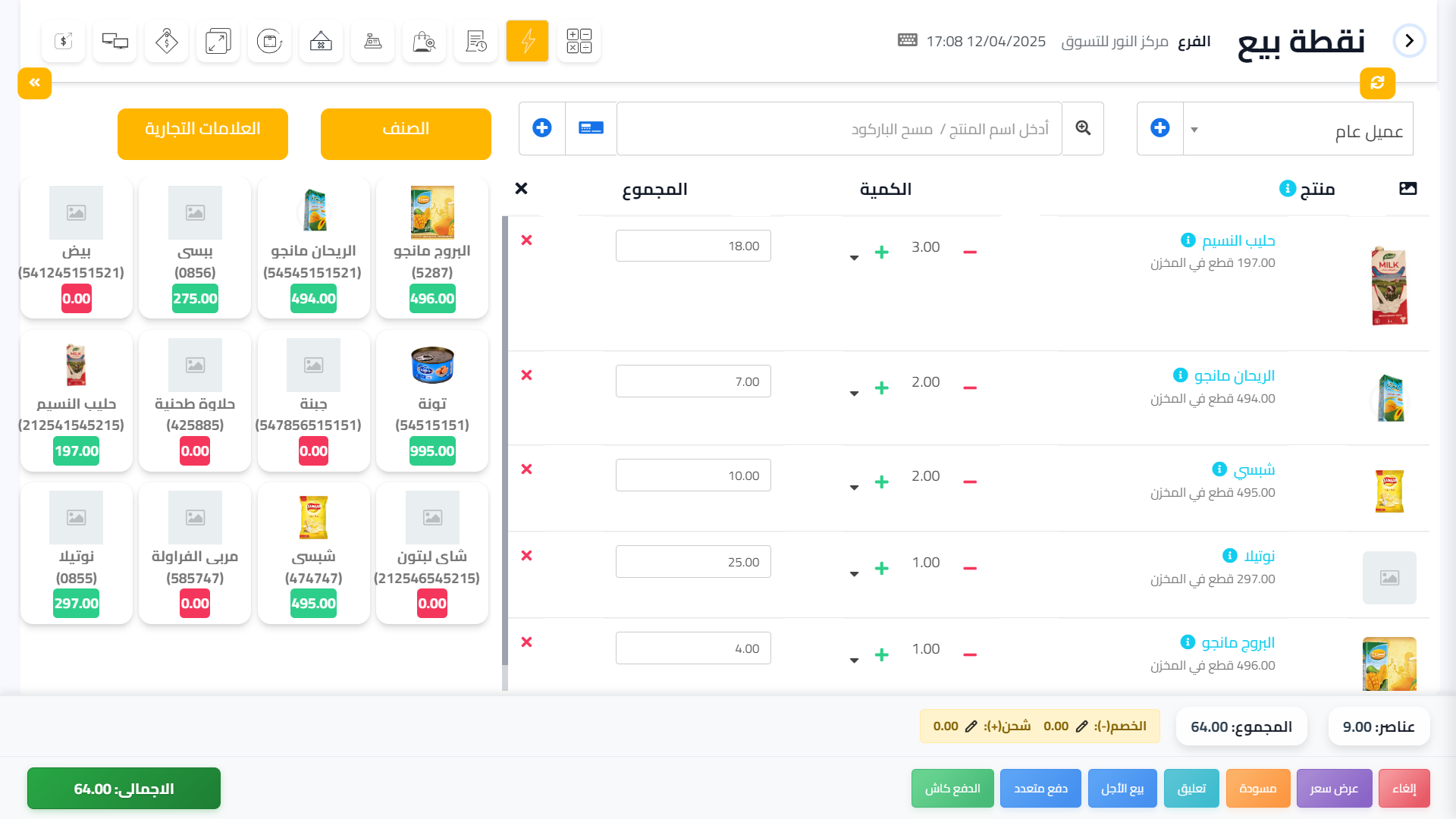1456x819 pixels.
Task: Click the الدفع كاش cash payment button
Action: (952, 789)
